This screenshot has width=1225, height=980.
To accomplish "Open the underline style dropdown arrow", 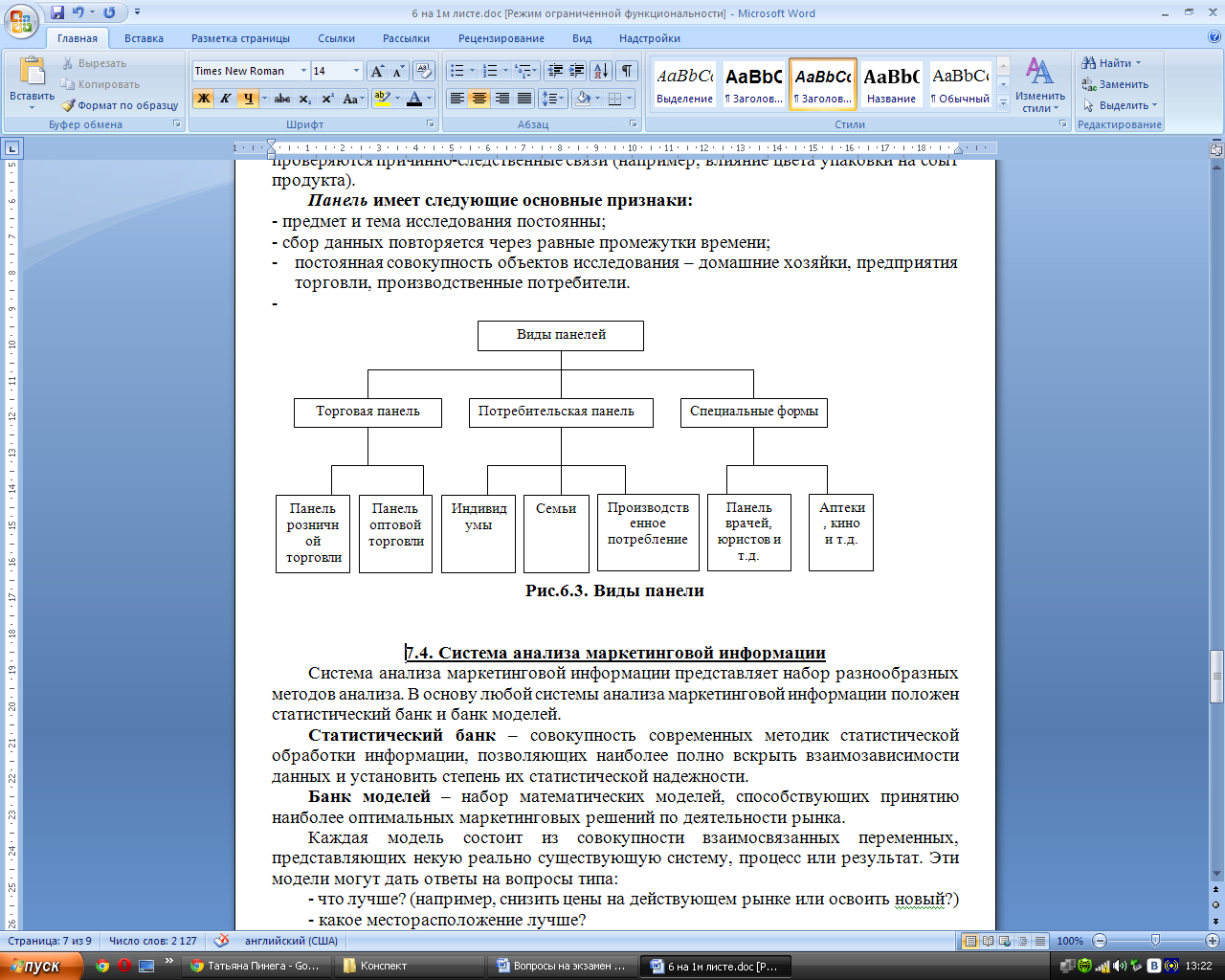I will point(262,99).
